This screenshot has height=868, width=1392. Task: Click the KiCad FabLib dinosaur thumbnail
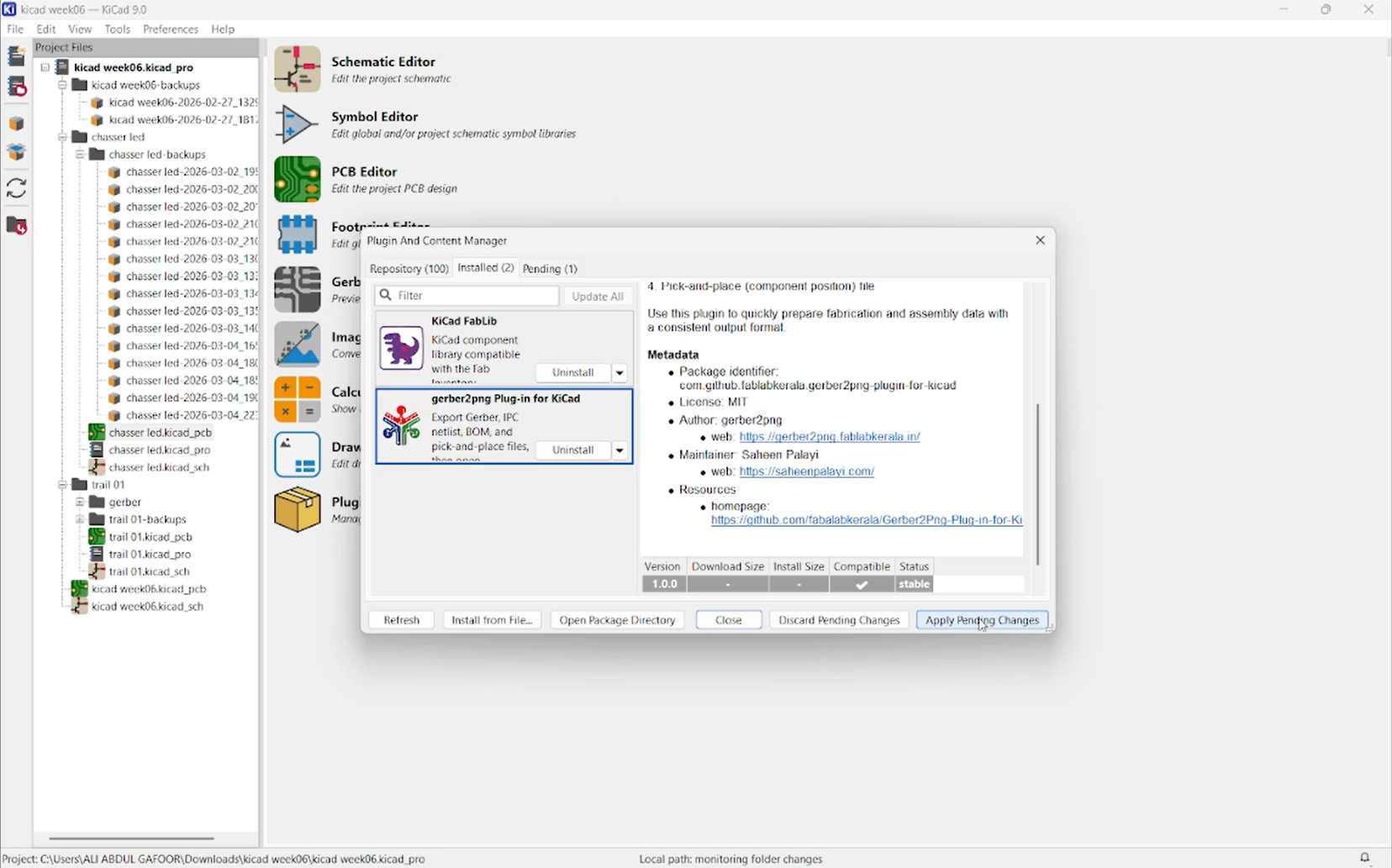coord(401,348)
